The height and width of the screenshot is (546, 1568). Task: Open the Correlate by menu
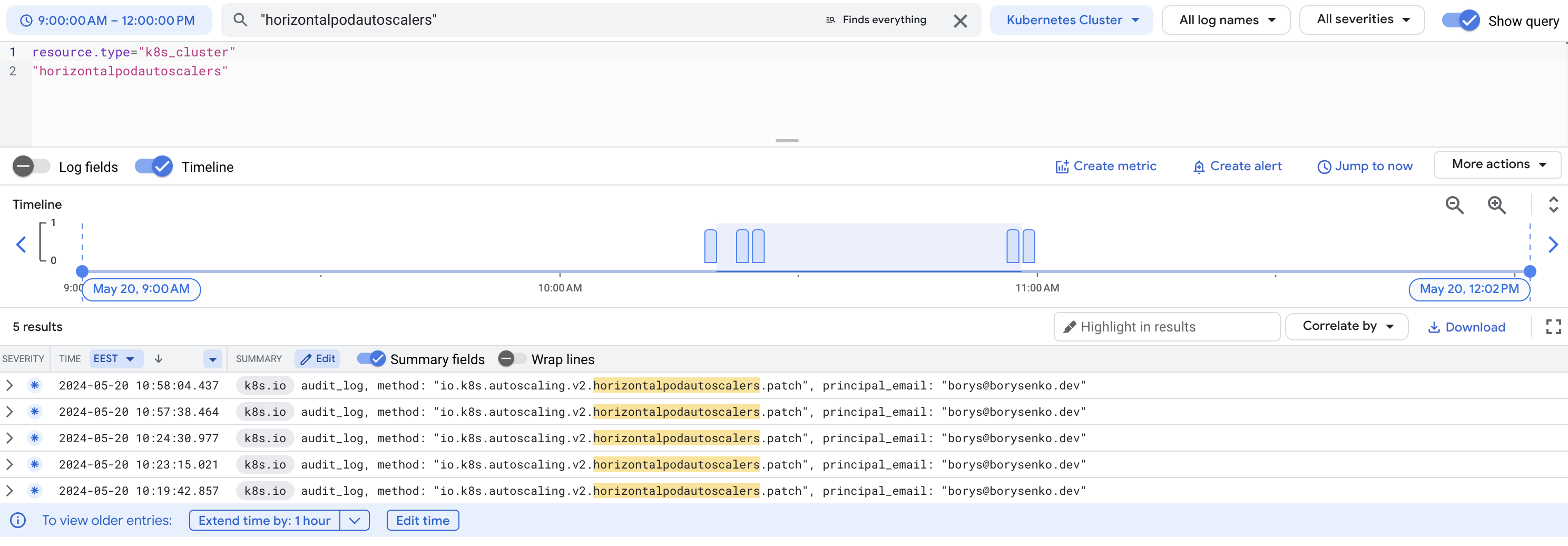(x=1346, y=326)
